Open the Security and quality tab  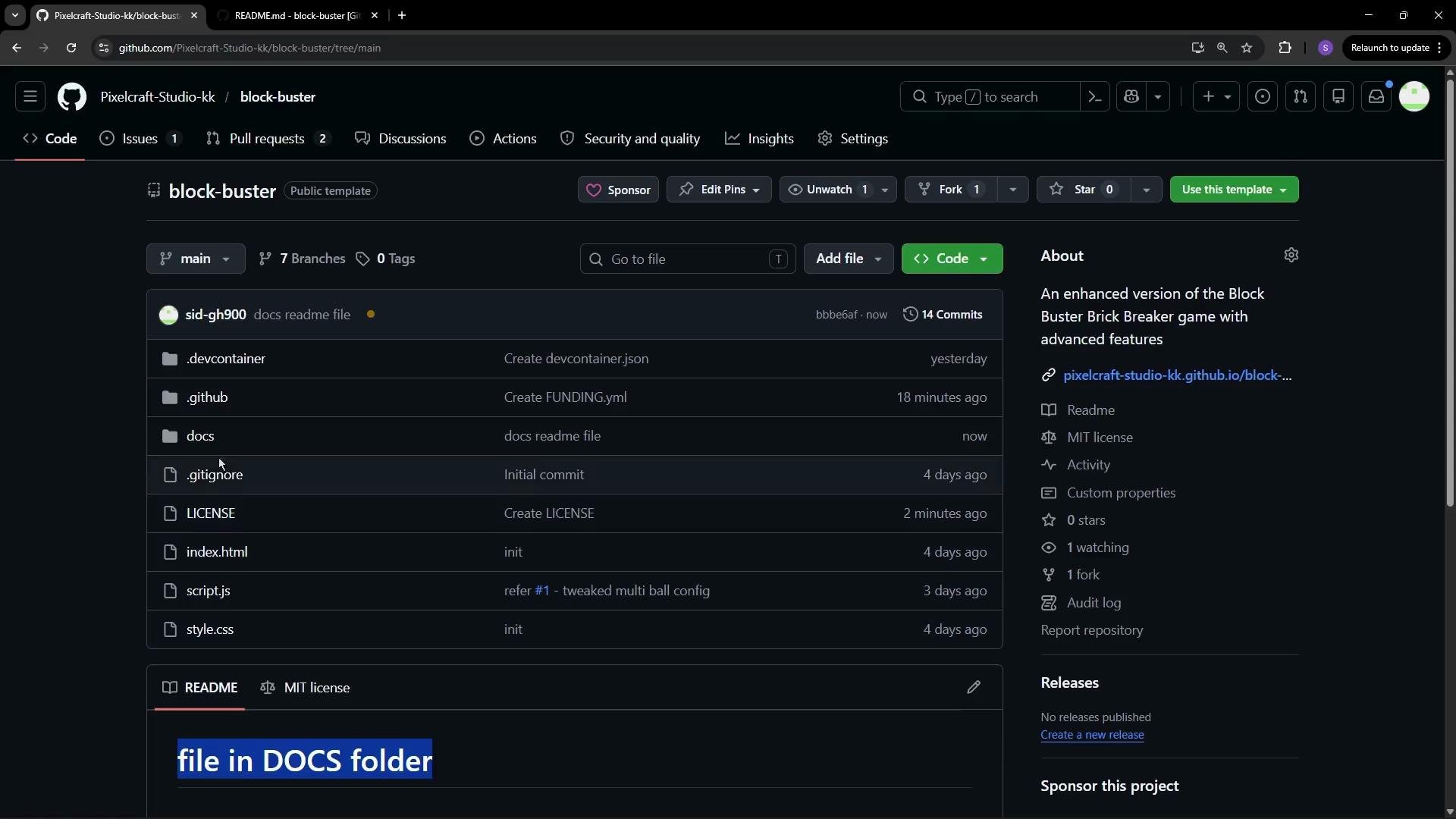630,139
